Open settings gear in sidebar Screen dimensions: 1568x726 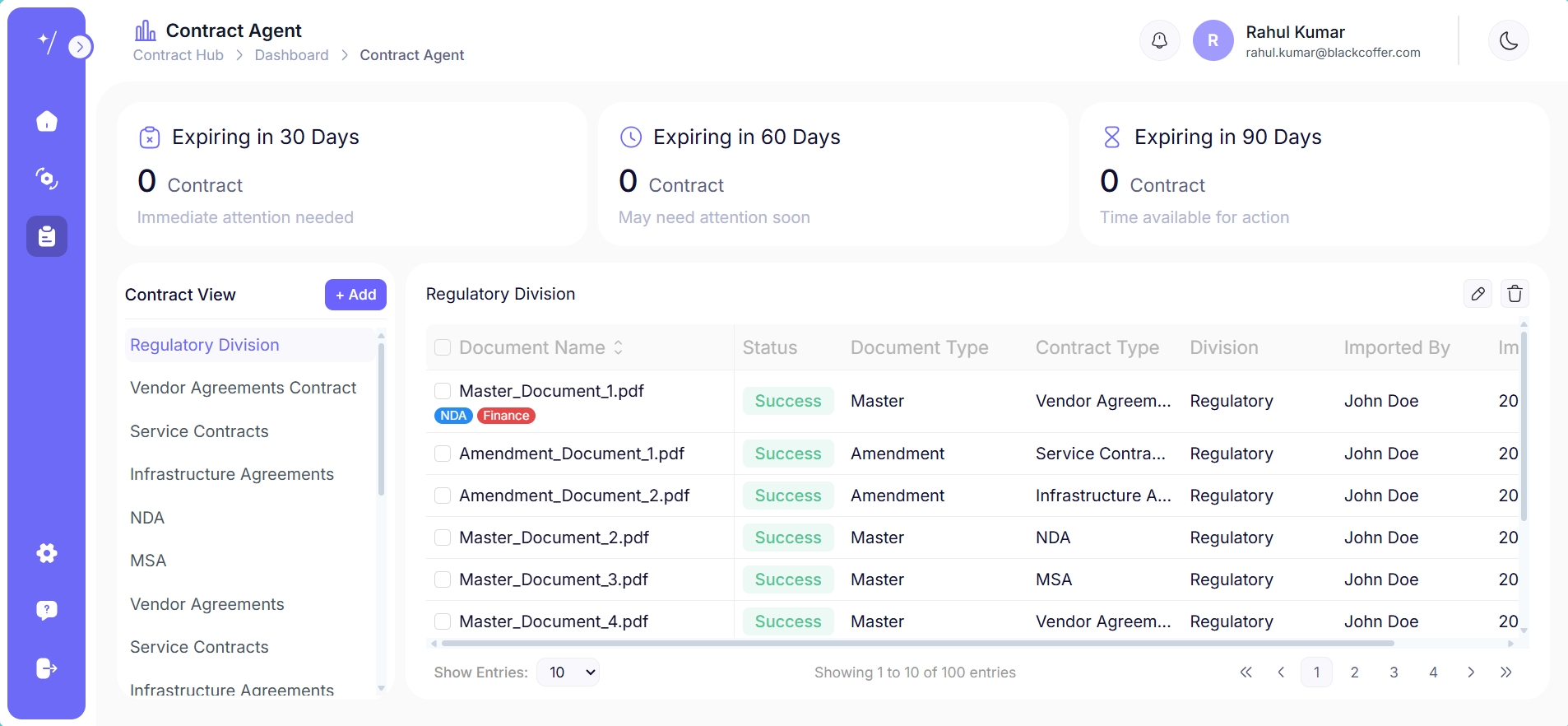click(x=47, y=553)
